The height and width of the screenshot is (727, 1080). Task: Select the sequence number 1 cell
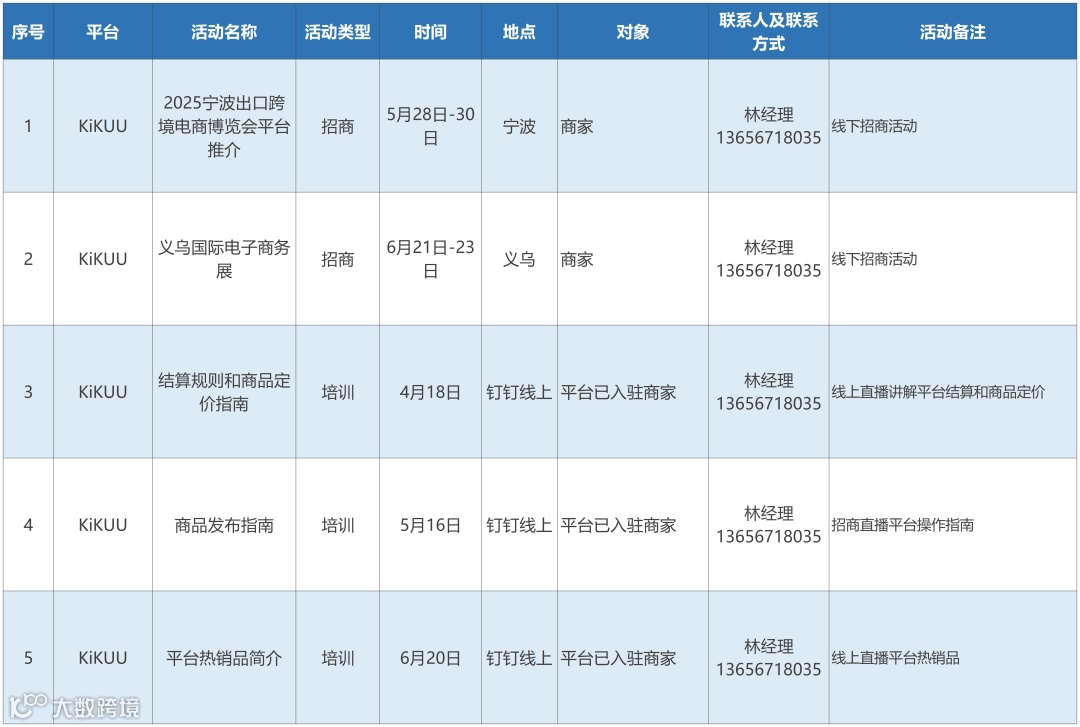coord(28,126)
